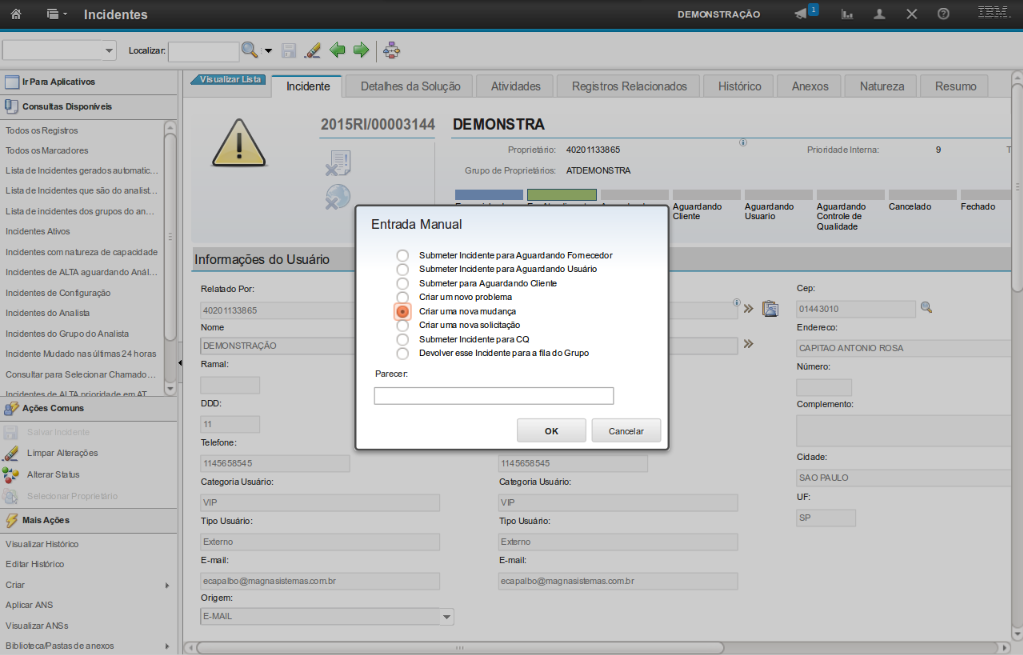The height and width of the screenshot is (655, 1023).
Task: Click Cancelar in the dialog
Action: [626, 431]
